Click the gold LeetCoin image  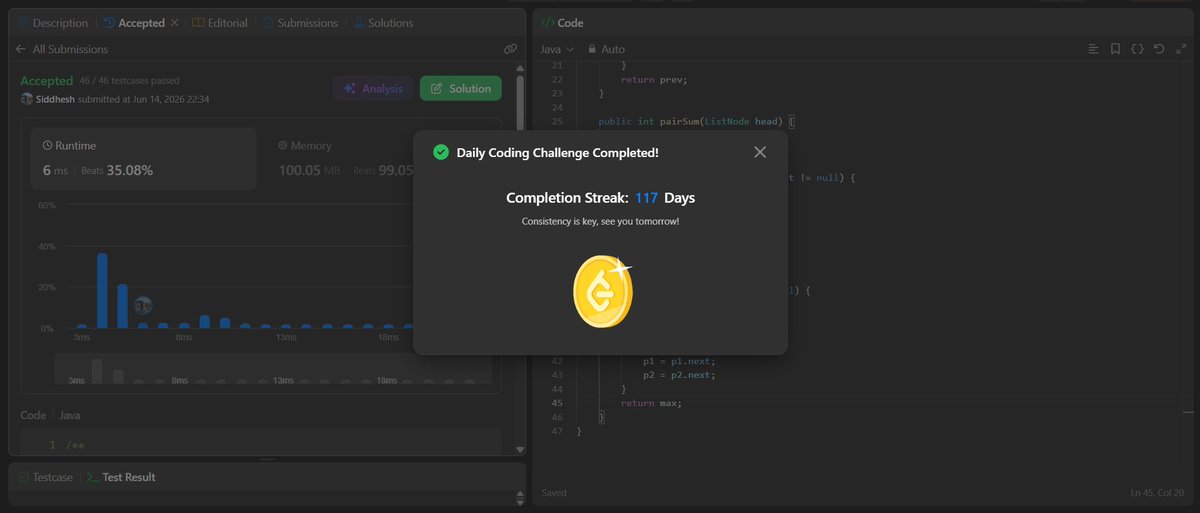[x=603, y=292]
